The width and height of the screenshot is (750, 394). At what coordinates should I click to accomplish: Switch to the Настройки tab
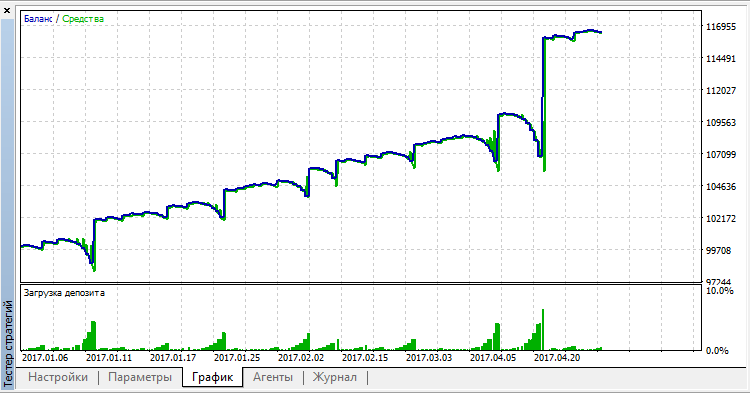(x=58, y=377)
